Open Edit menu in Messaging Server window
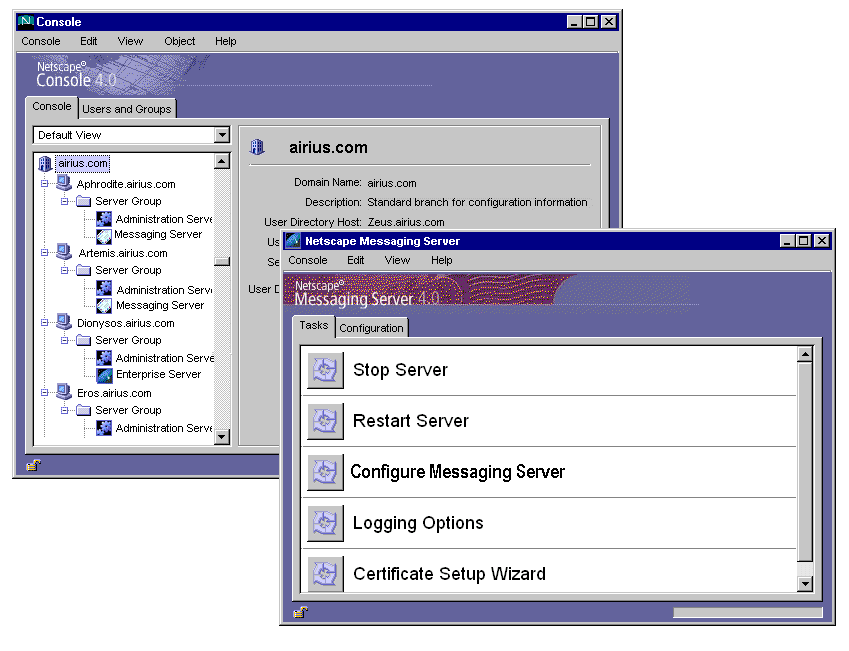 [x=355, y=260]
